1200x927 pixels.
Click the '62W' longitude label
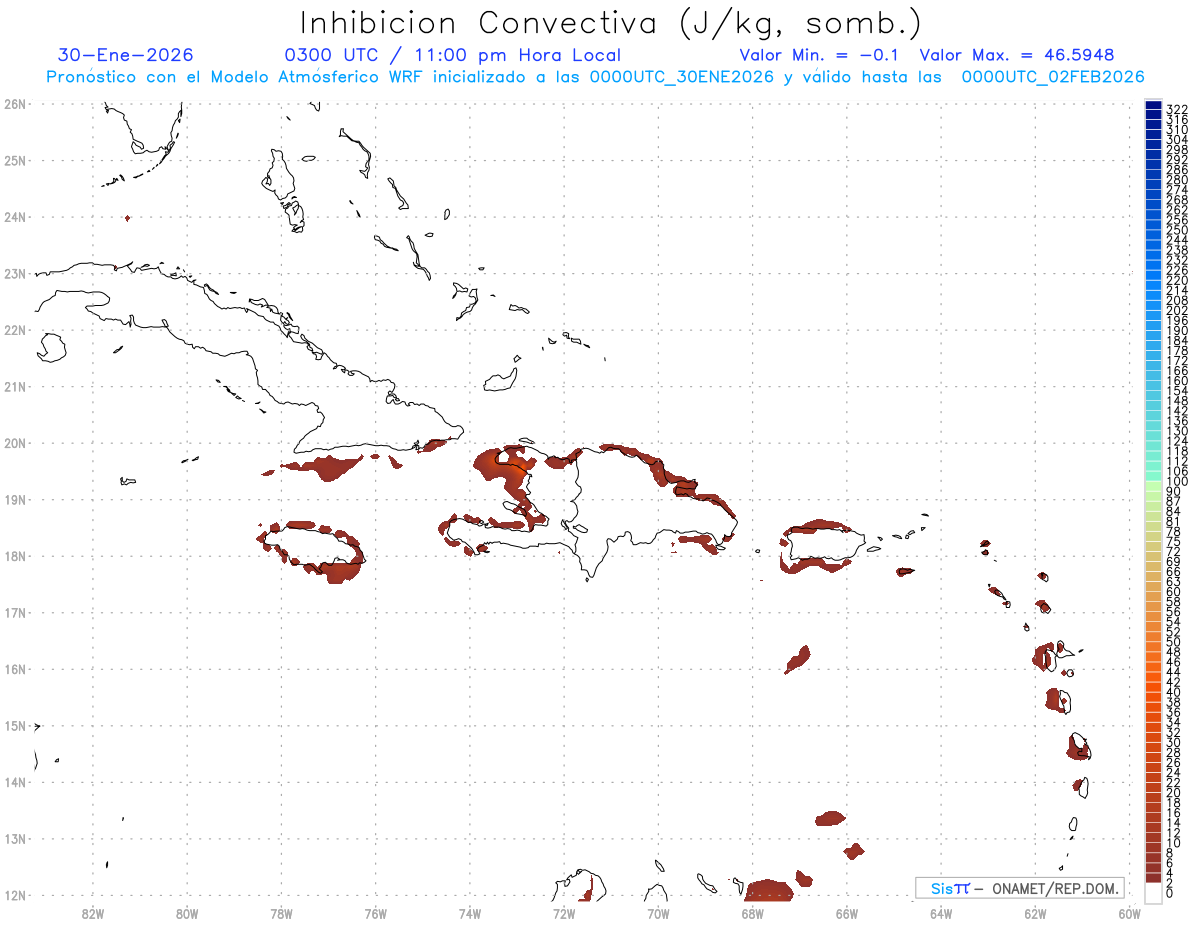pyautogui.click(x=1035, y=913)
